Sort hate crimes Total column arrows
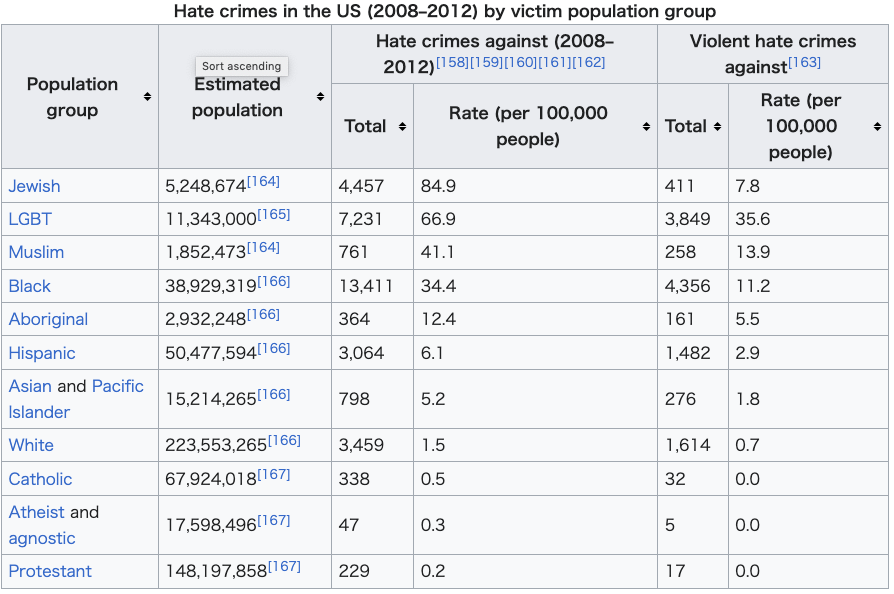The height and width of the screenshot is (594, 894). click(x=402, y=127)
